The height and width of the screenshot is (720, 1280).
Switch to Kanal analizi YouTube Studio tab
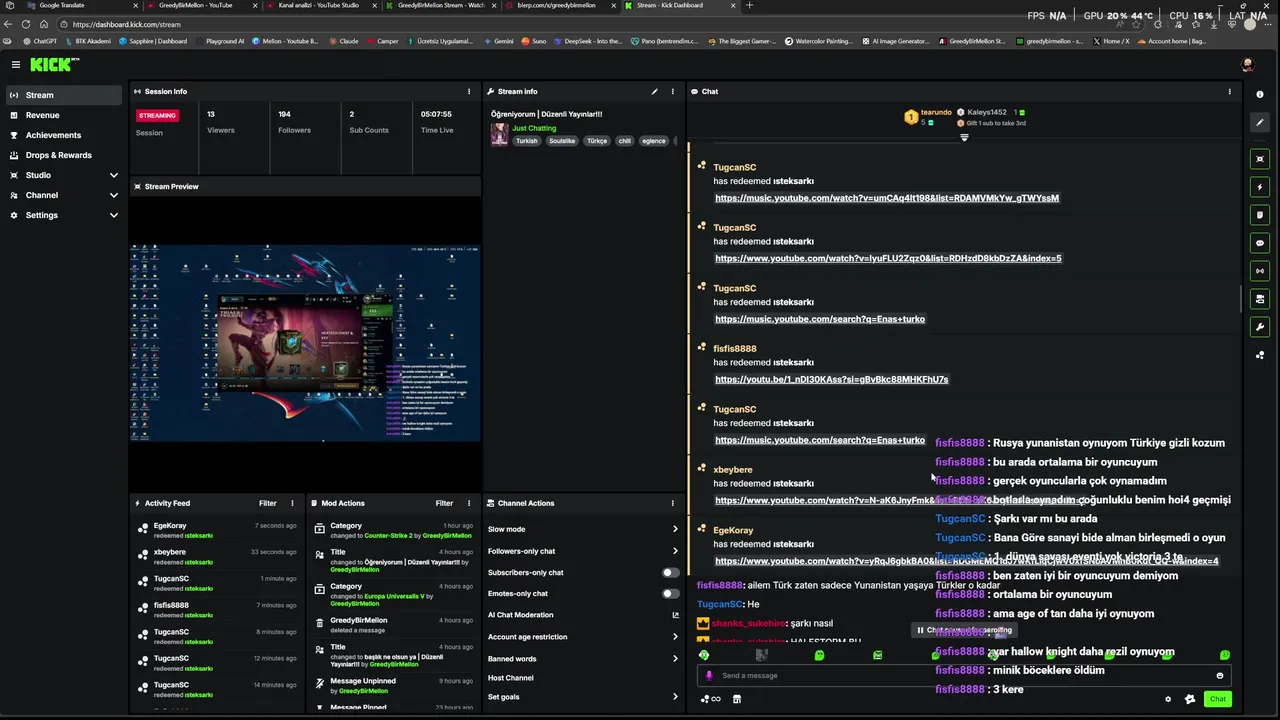[x=318, y=5]
